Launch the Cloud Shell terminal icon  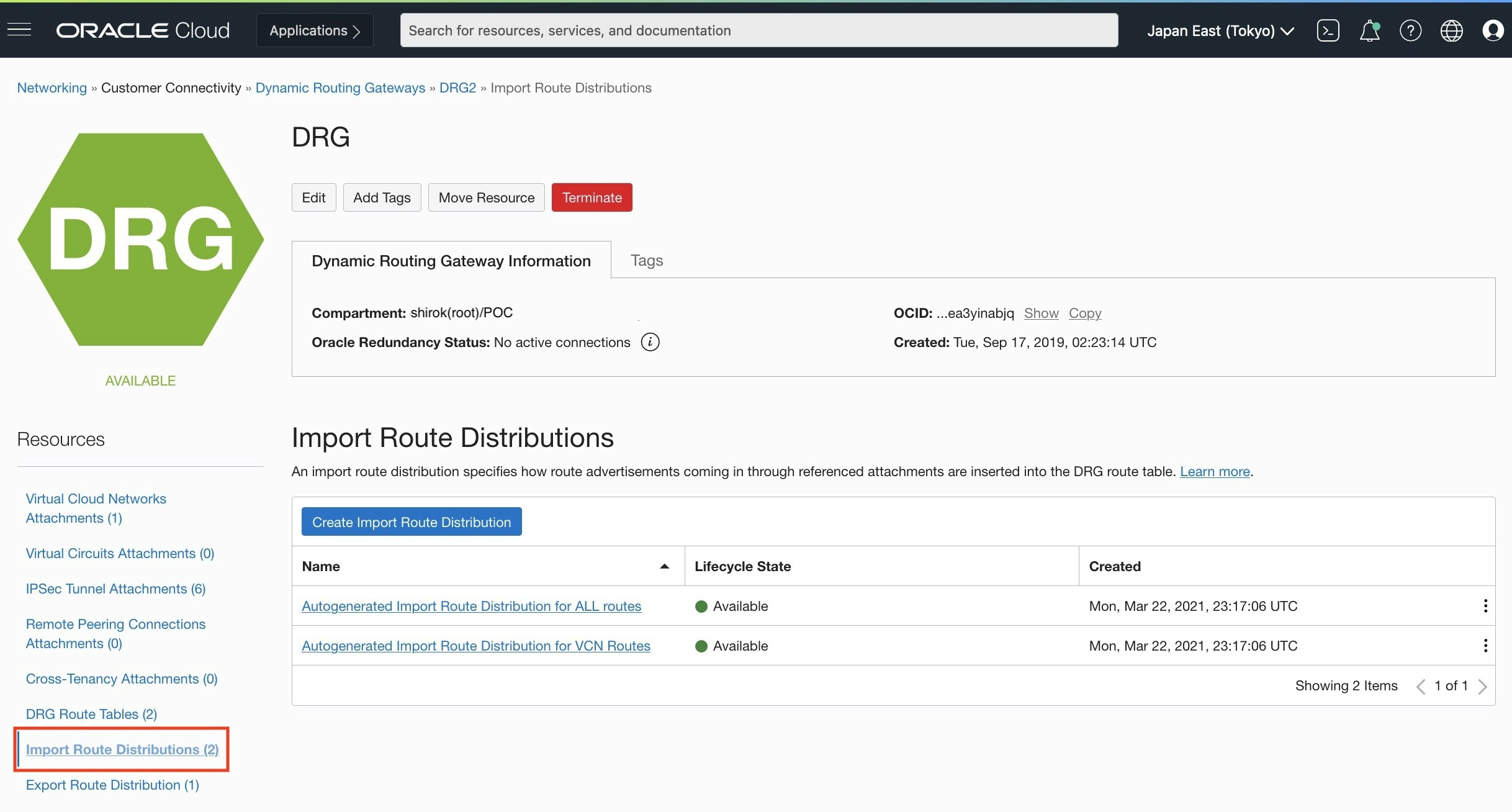1328,30
